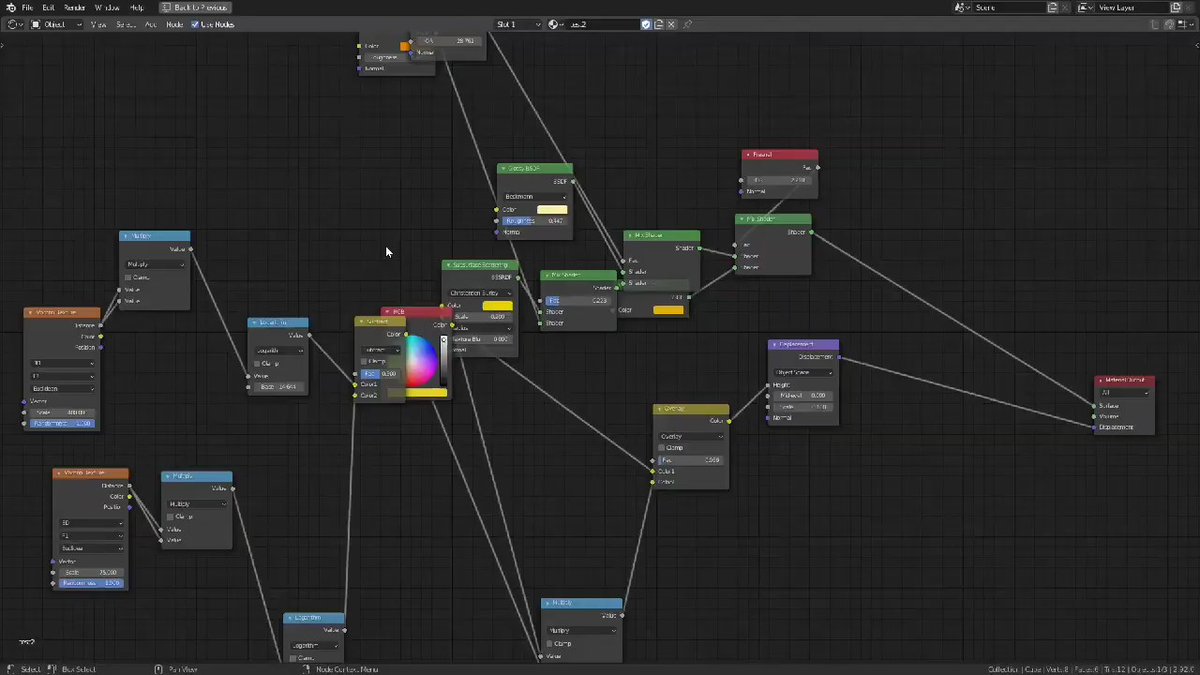Enable Clamp on the Overlay node
This screenshot has height=675, width=1200.
tap(662, 448)
